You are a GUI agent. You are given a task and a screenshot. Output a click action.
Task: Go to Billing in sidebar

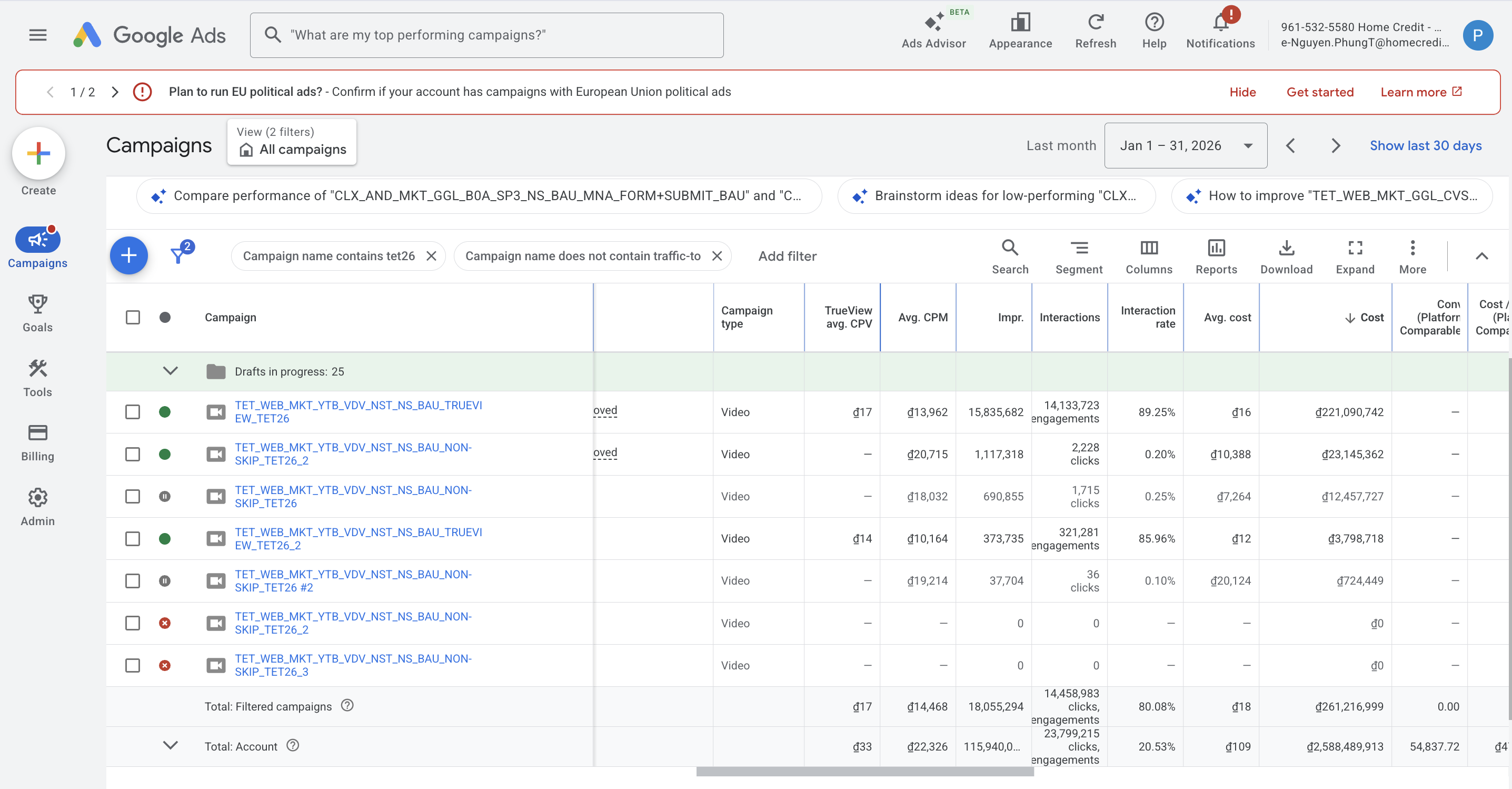coord(37,442)
